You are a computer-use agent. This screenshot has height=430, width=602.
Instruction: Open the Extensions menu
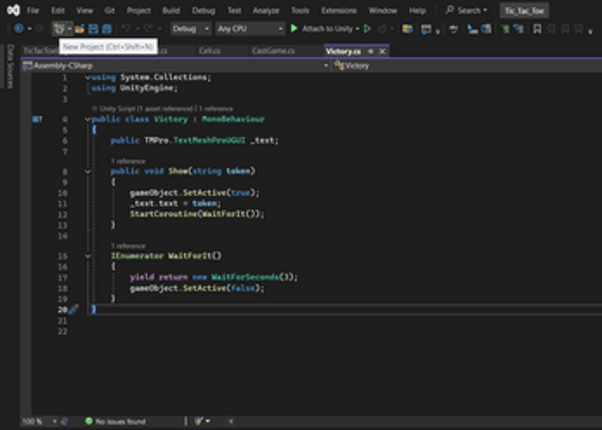pos(339,10)
